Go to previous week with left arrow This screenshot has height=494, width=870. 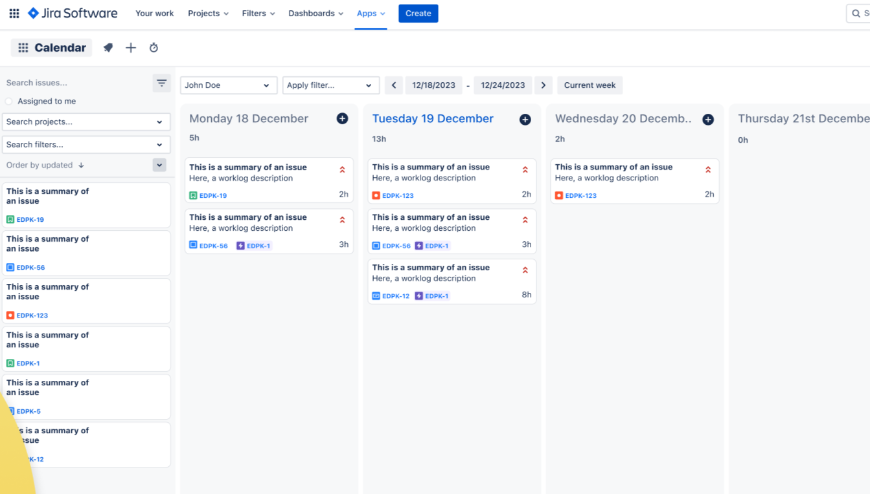(394, 86)
